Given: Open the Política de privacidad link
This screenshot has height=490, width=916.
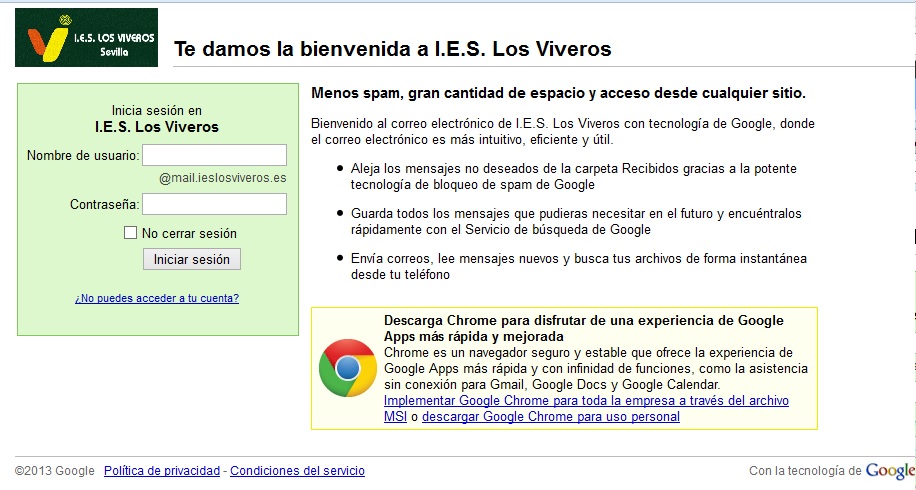Looking at the screenshot, I should pos(162,471).
